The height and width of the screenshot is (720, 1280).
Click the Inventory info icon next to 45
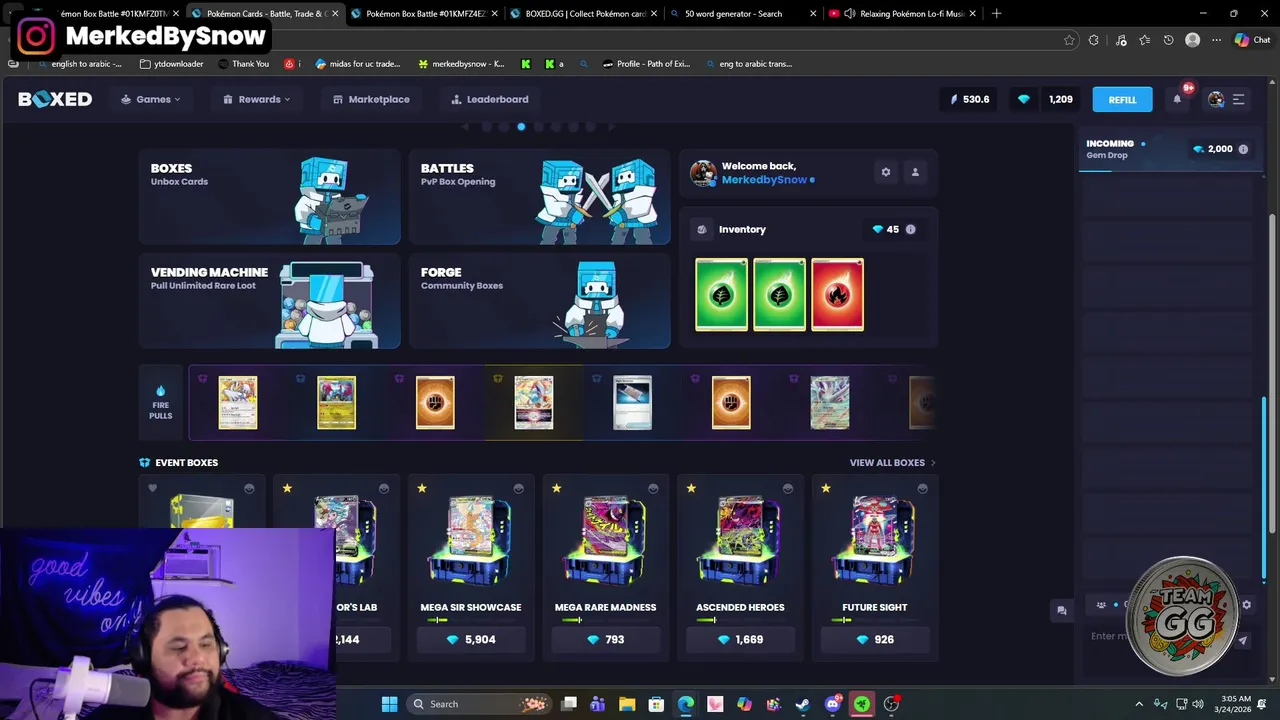[x=910, y=229]
